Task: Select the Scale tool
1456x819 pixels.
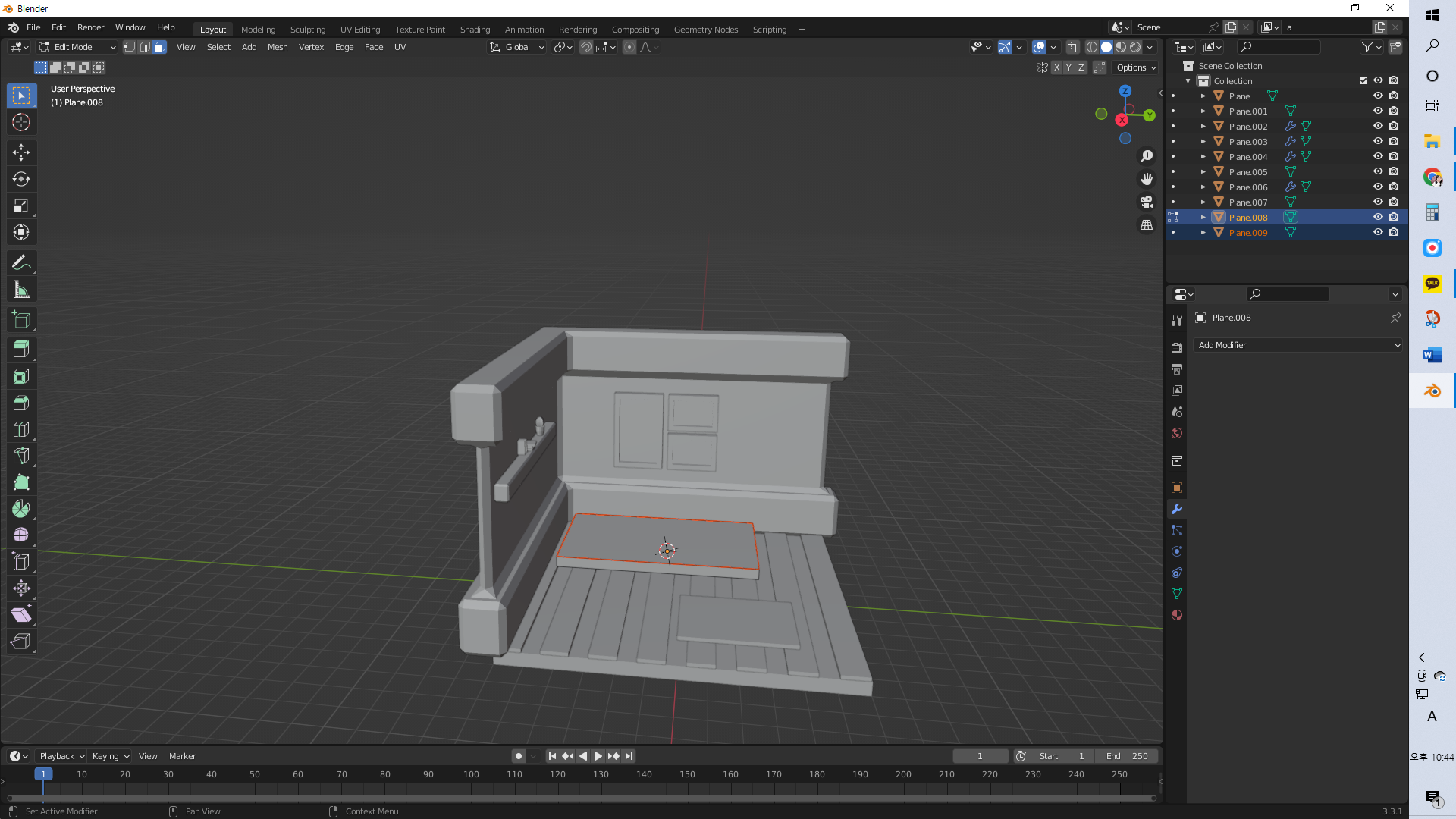Action: pos(21,206)
